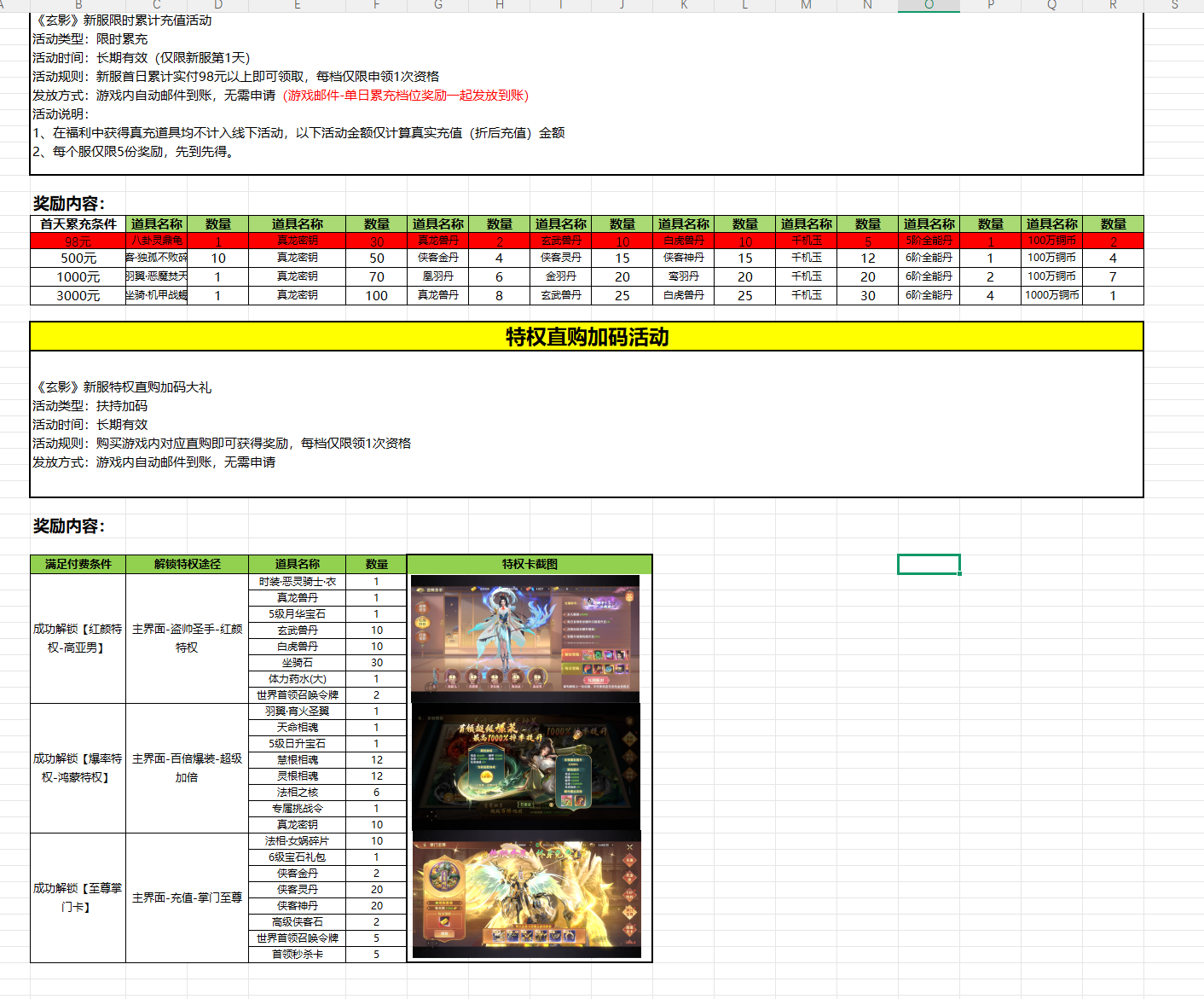The height and width of the screenshot is (999, 1204).
Task: Select the 首天累充条件 header cell
Action: point(78,224)
